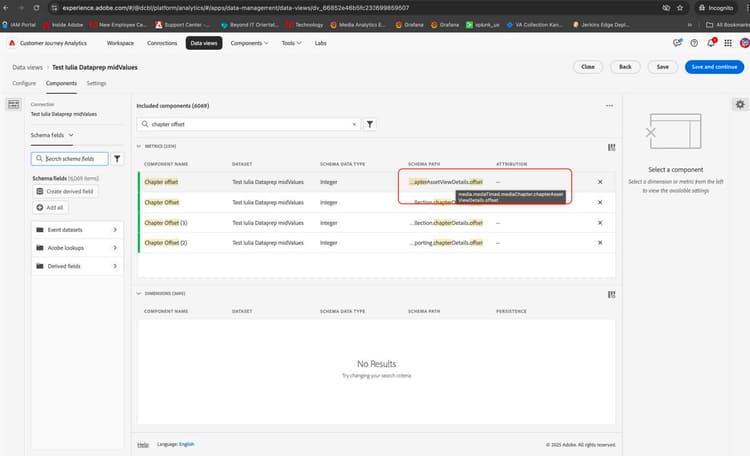This screenshot has width=750, height=456.
Task: Clear the chapter offset search text
Action: [354, 124]
